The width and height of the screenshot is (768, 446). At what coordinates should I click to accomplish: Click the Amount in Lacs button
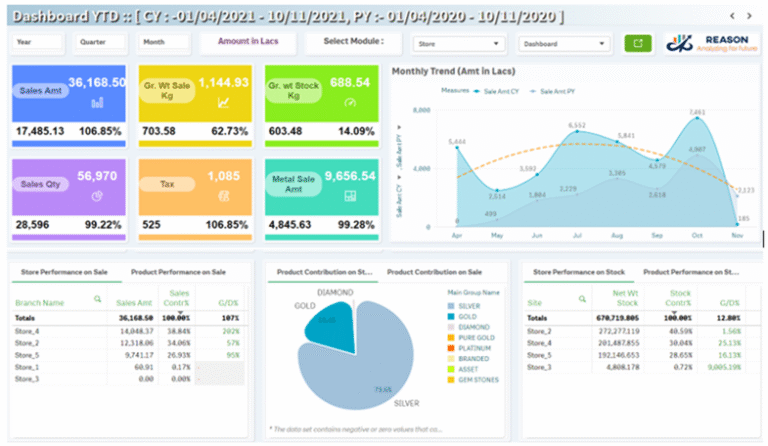(246, 42)
